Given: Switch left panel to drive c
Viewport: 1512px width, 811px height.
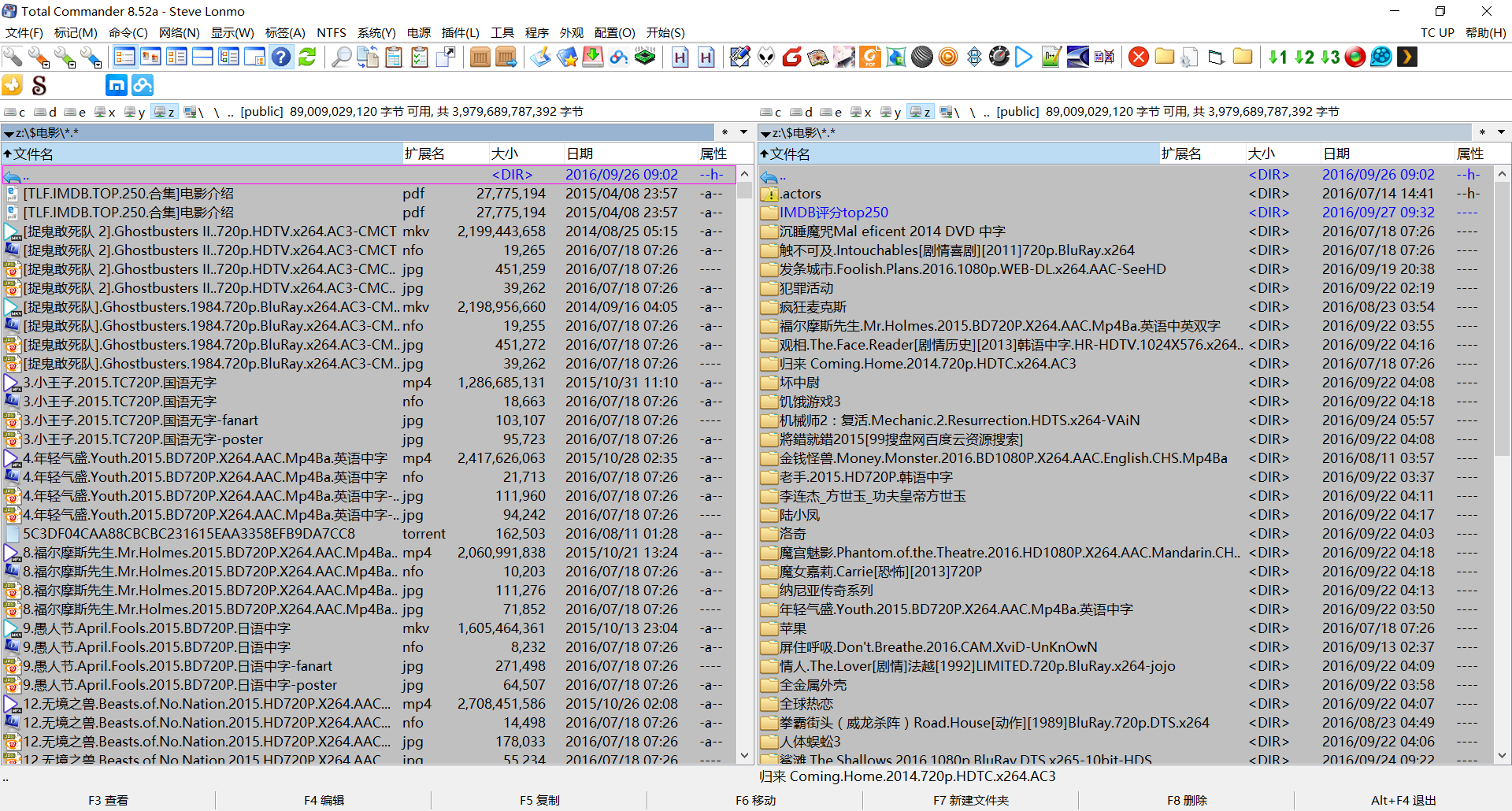Looking at the screenshot, I should click(15, 112).
